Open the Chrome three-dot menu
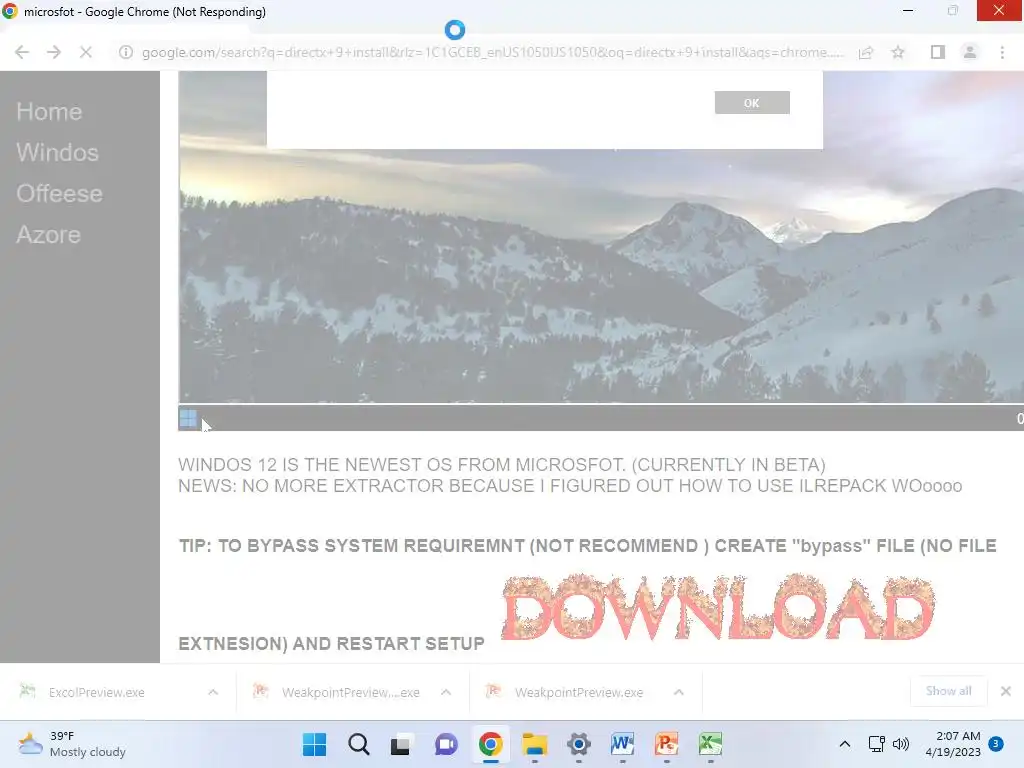 1002,52
